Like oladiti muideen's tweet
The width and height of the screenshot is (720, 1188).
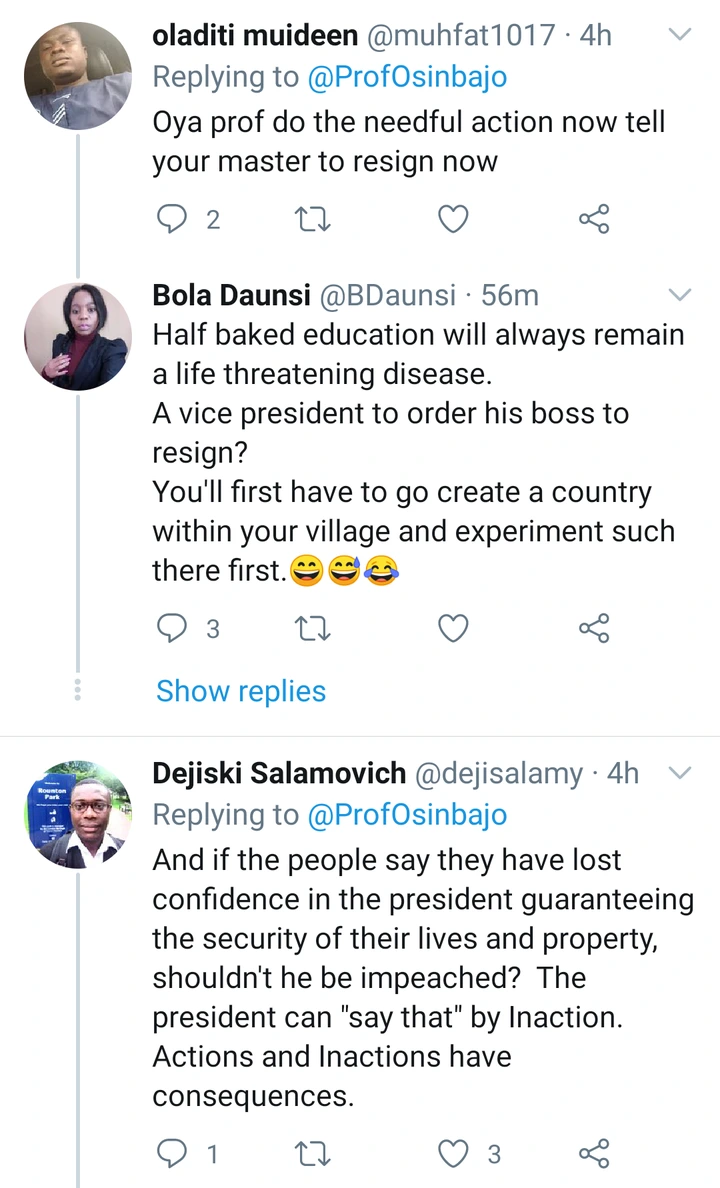point(454,219)
